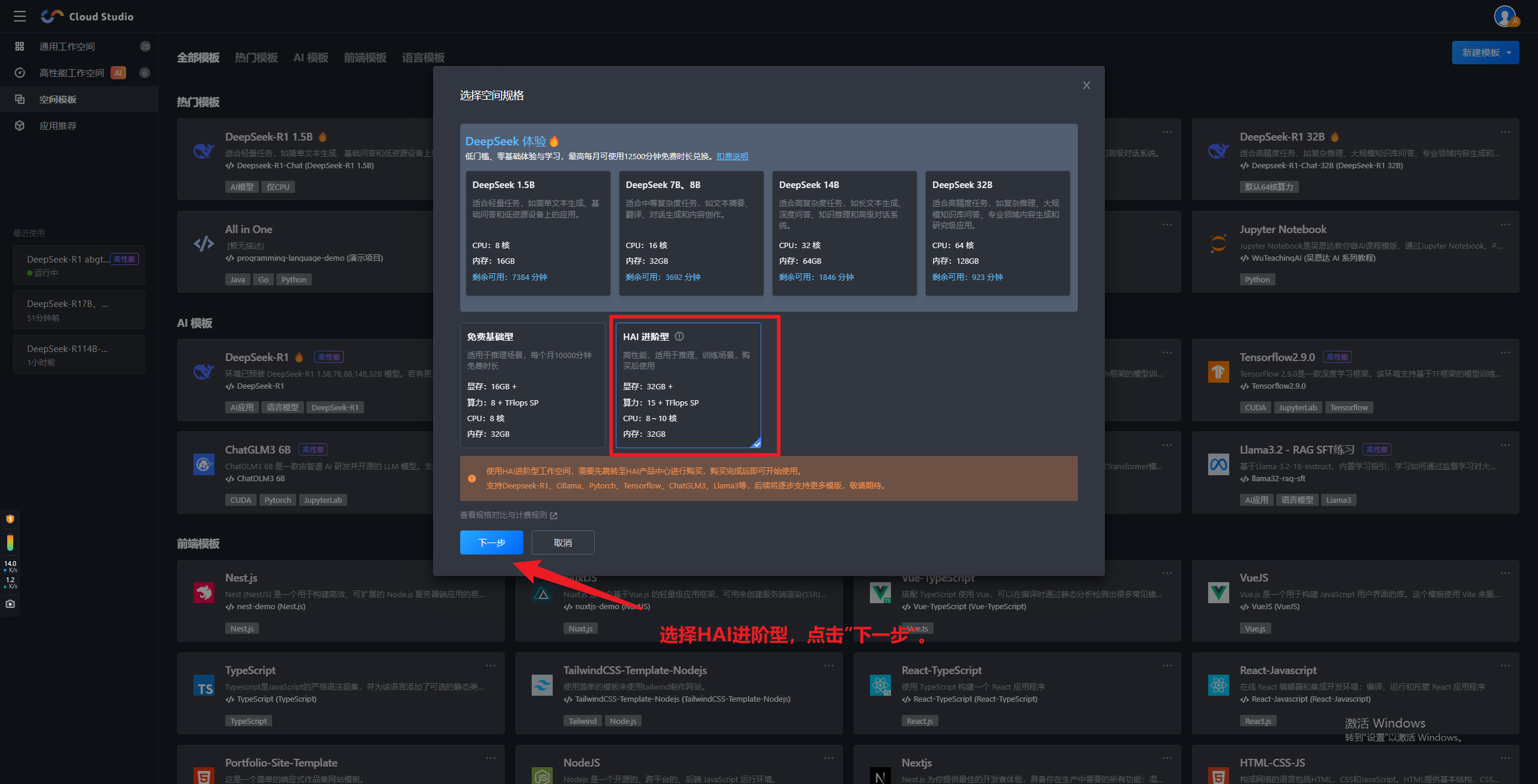
Task: Click the 应用推荐 cube icon
Action: click(20, 126)
